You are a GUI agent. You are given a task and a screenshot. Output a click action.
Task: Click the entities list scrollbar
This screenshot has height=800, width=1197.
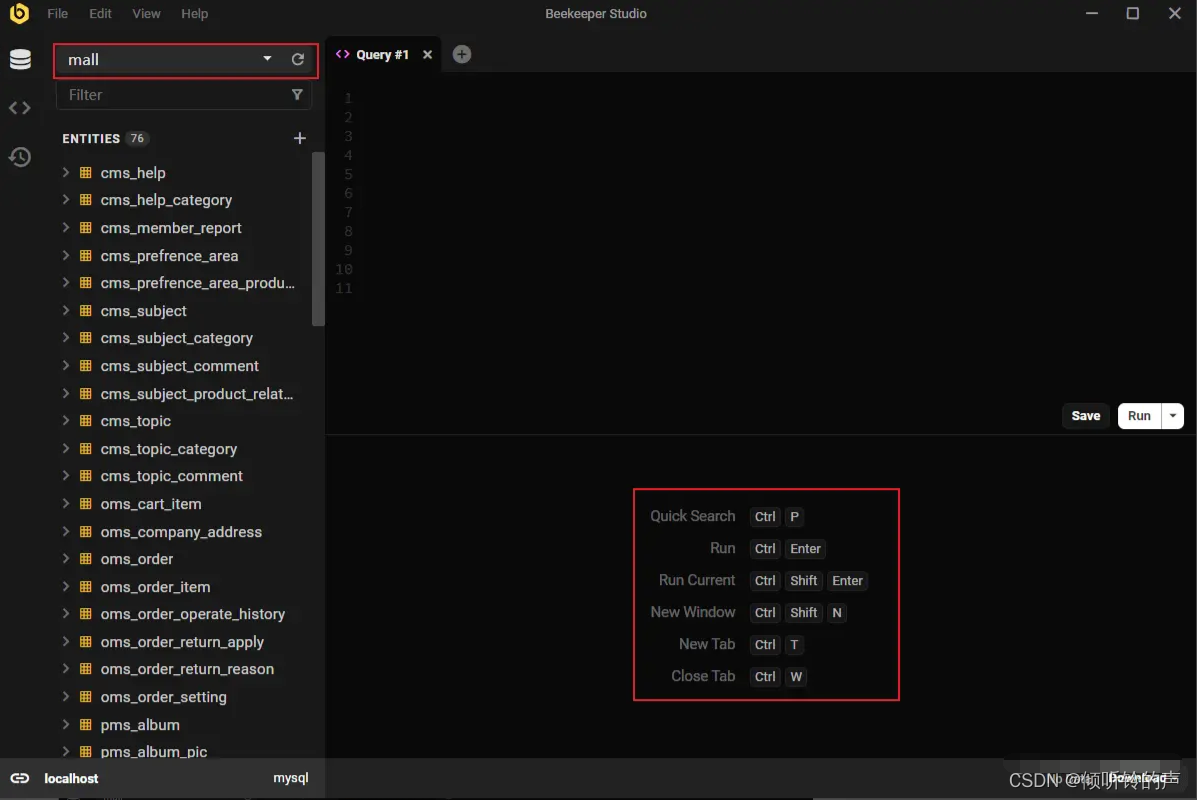[x=318, y=239]
